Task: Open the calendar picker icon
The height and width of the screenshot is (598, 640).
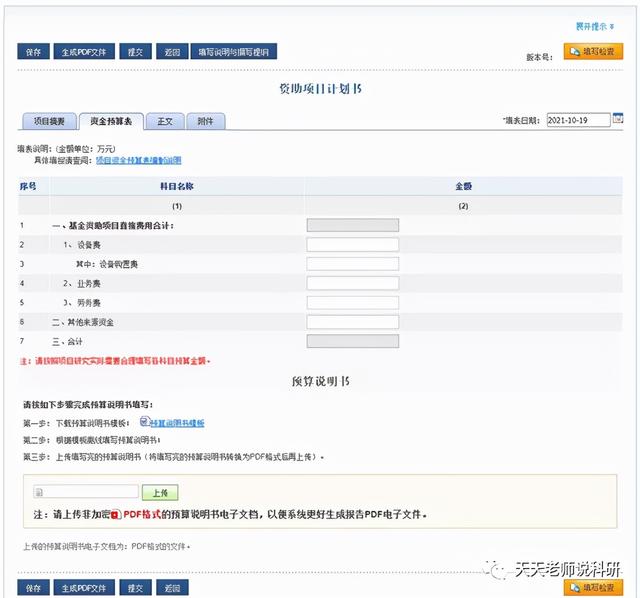Action: 618,118
